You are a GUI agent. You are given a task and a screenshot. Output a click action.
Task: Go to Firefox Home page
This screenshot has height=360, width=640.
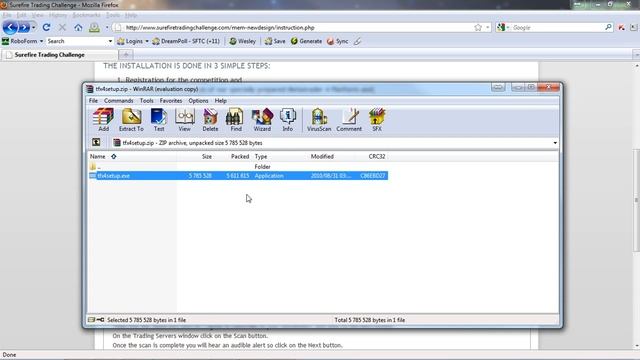point(78,27)
